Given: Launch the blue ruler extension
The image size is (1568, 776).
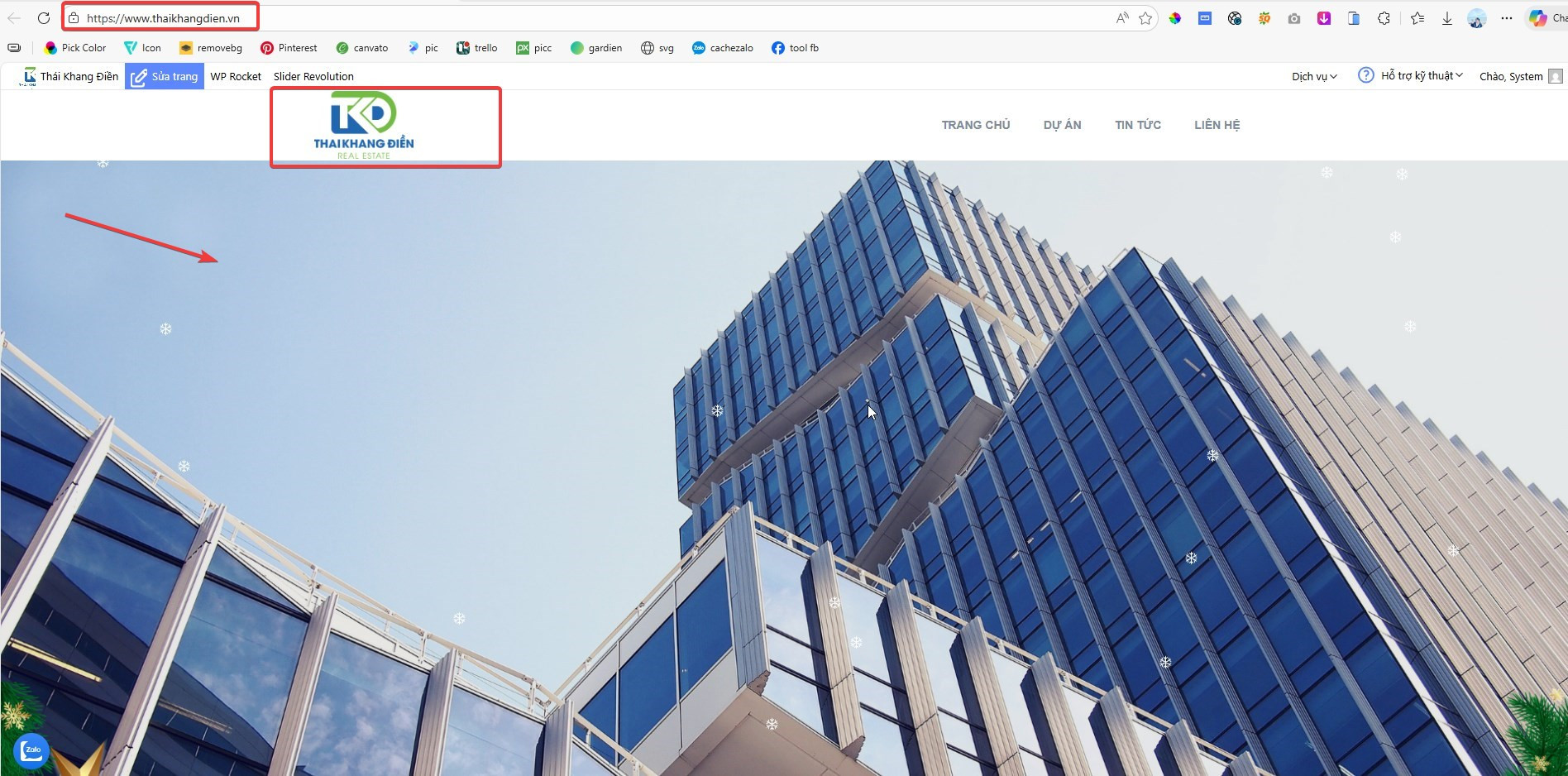Looking at the screenshot, I should pyautogui.click(x=1205, y=18).
